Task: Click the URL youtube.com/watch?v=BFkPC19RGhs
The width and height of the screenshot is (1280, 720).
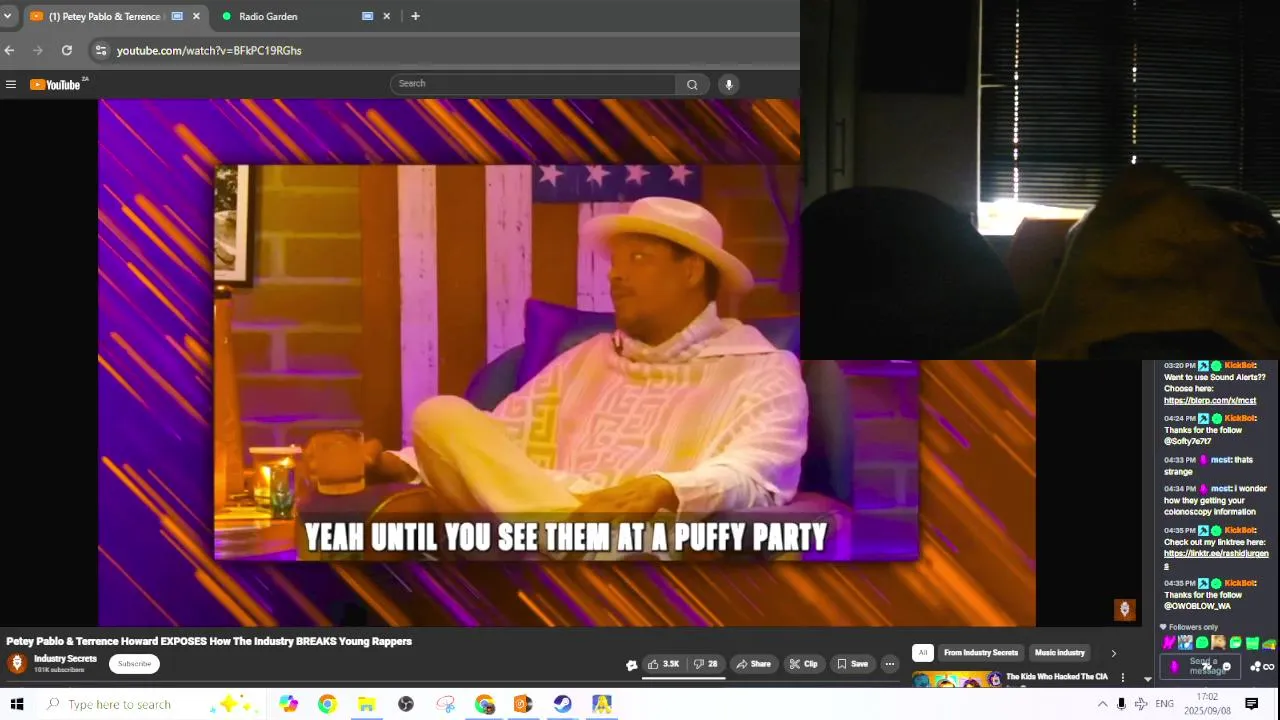Action: coord(209,50)
